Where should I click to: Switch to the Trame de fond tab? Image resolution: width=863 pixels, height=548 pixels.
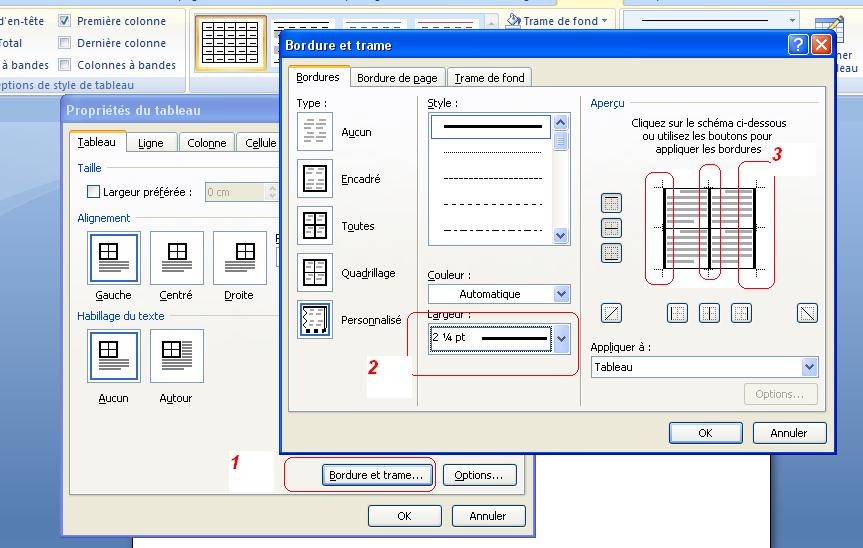click(489, 78)
